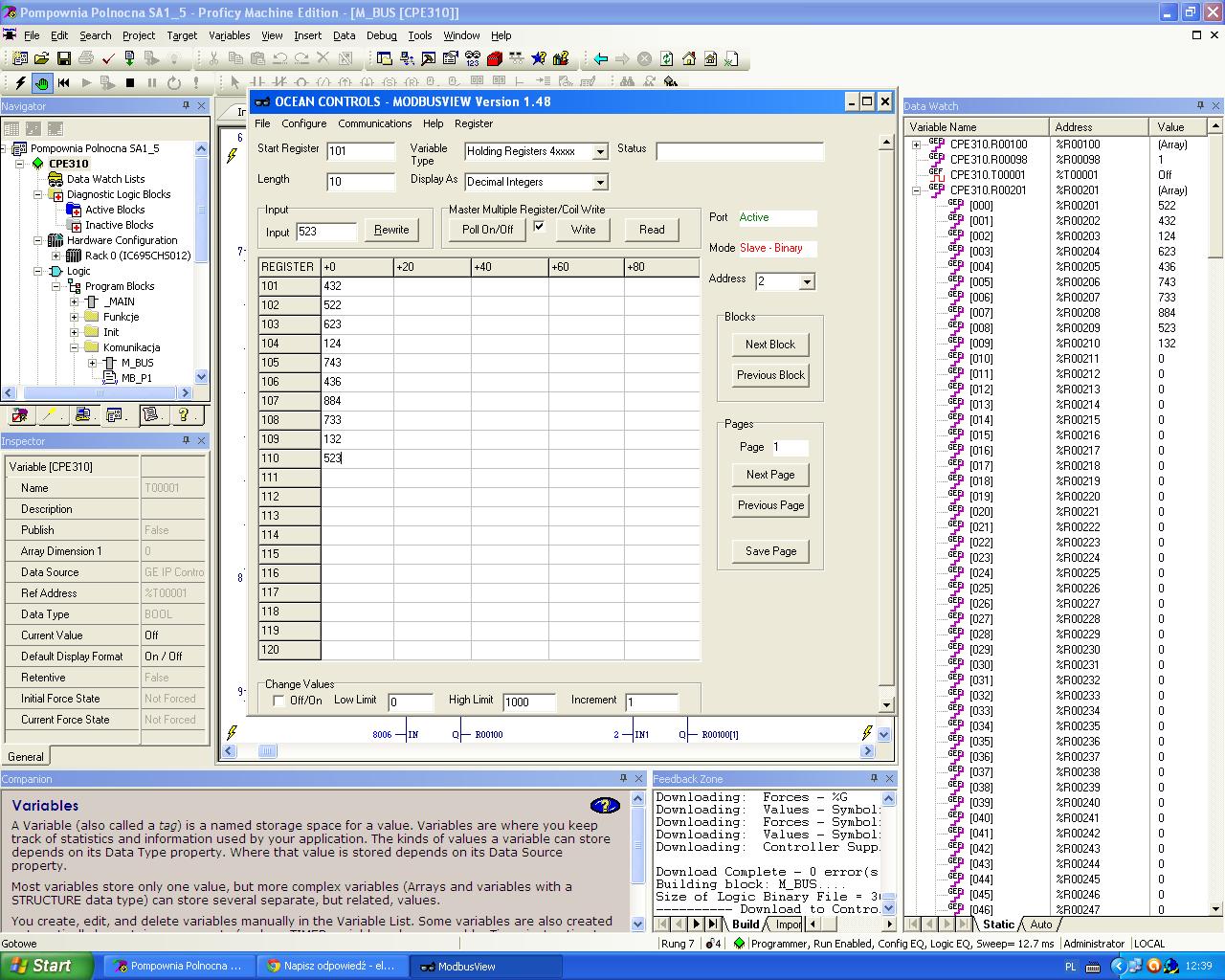The image size is (1225, 980).
Task: Unpin the Navigator panel with the pushpin
Action: coord(188,106)
